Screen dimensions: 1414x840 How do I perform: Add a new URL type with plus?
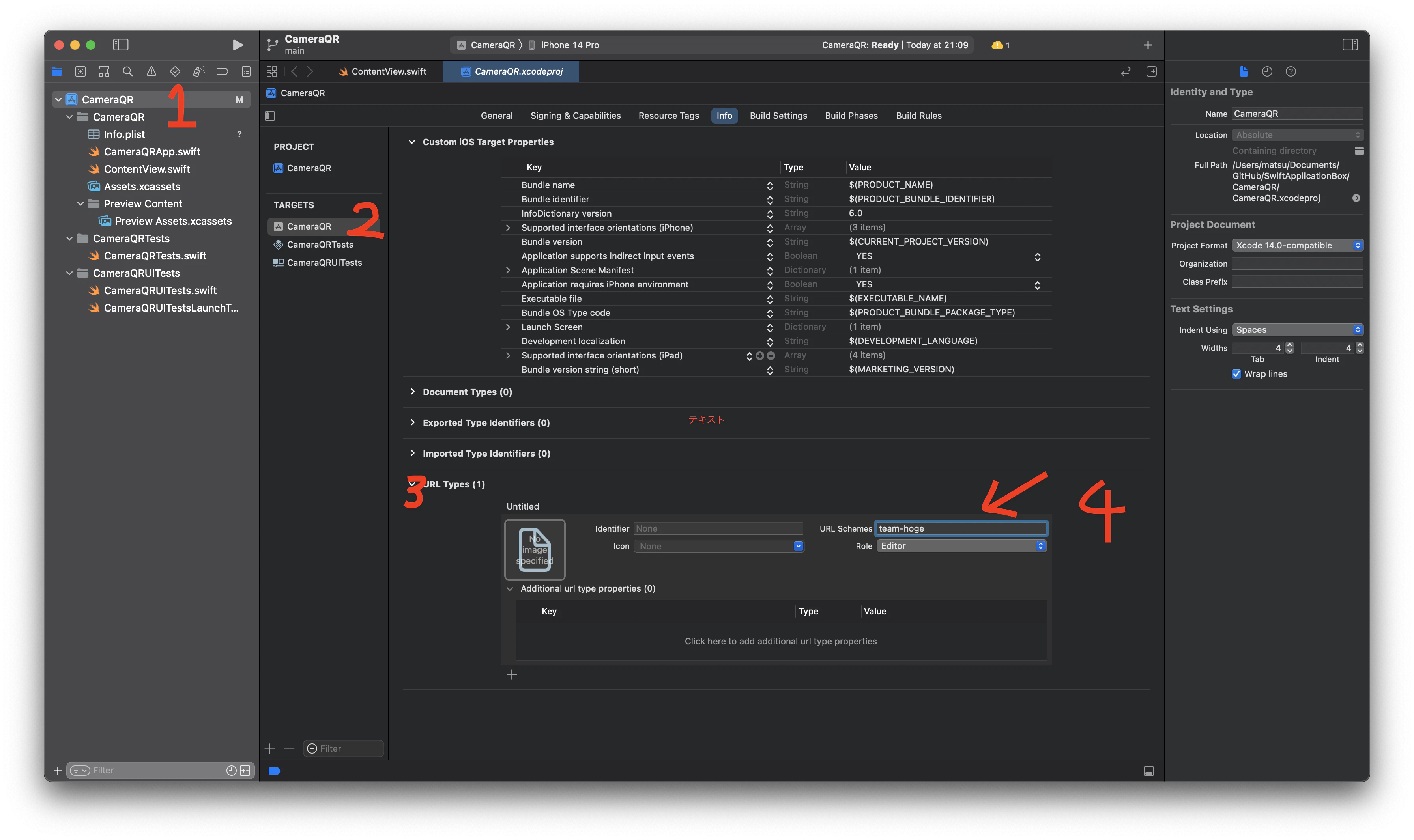point(511,675)
